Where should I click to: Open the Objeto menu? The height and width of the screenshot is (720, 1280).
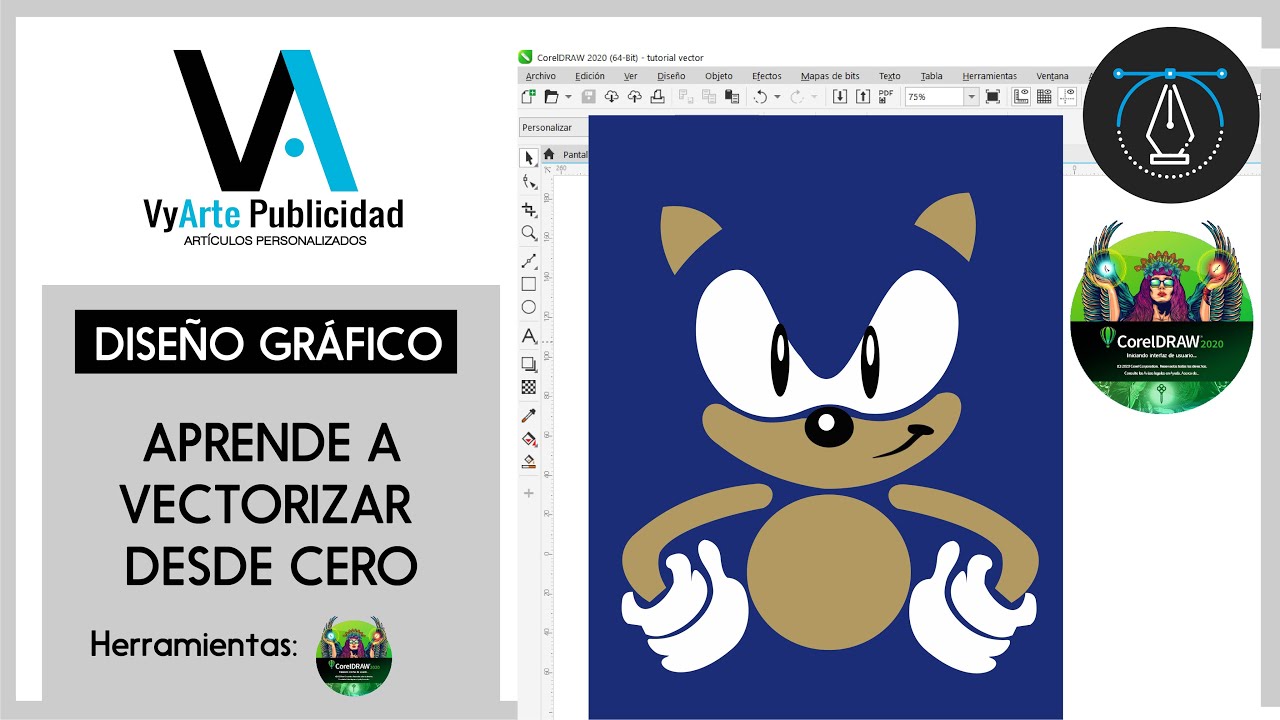click(719, 76)
